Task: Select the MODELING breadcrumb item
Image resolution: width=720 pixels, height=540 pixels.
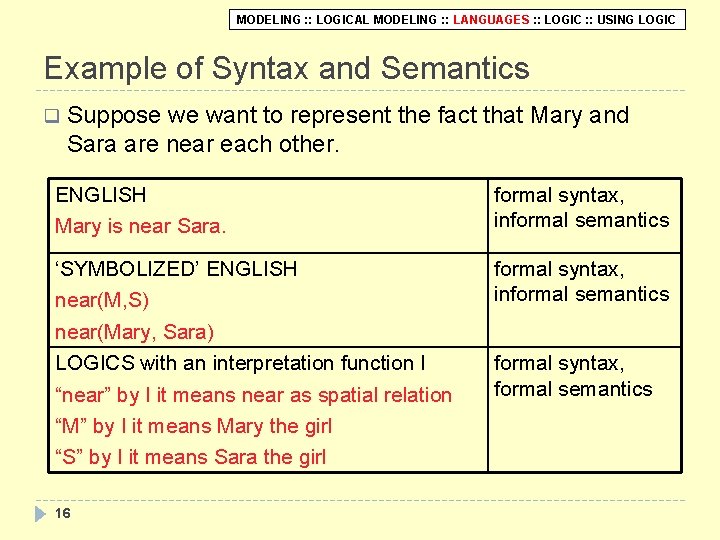Action: tap(268, 20)
